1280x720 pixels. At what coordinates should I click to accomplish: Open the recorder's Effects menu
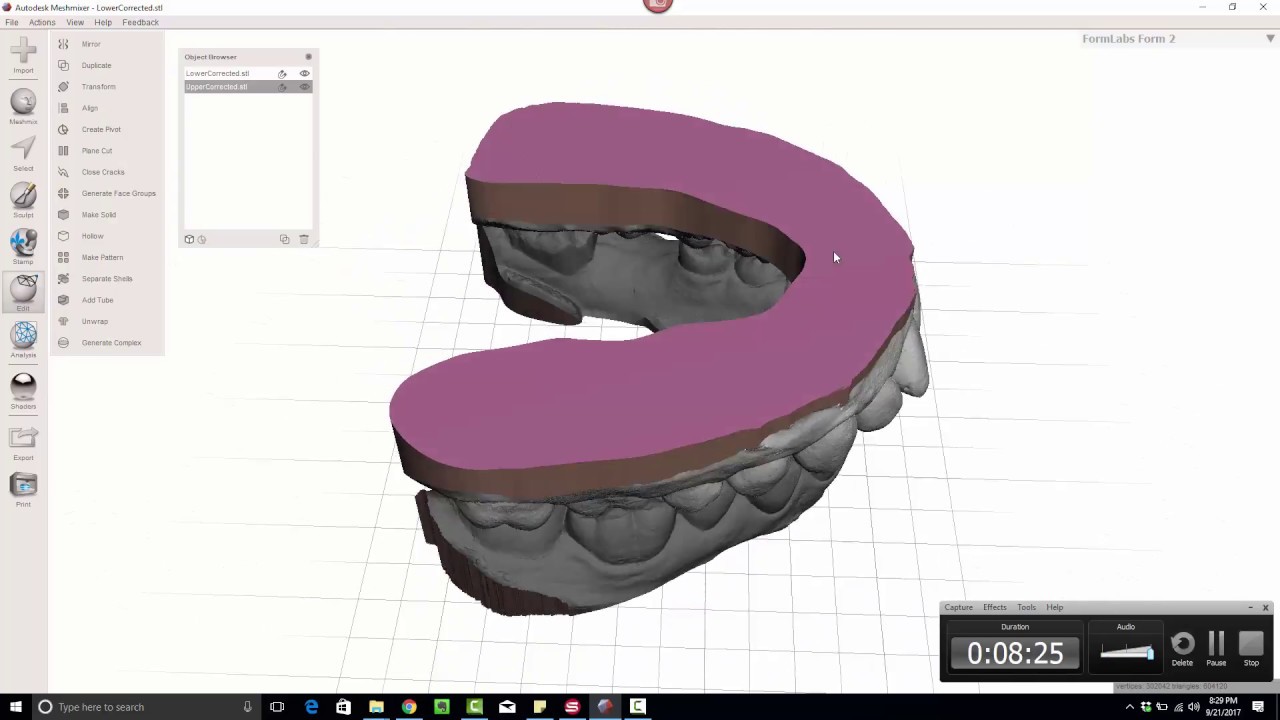tap(994, 607)
